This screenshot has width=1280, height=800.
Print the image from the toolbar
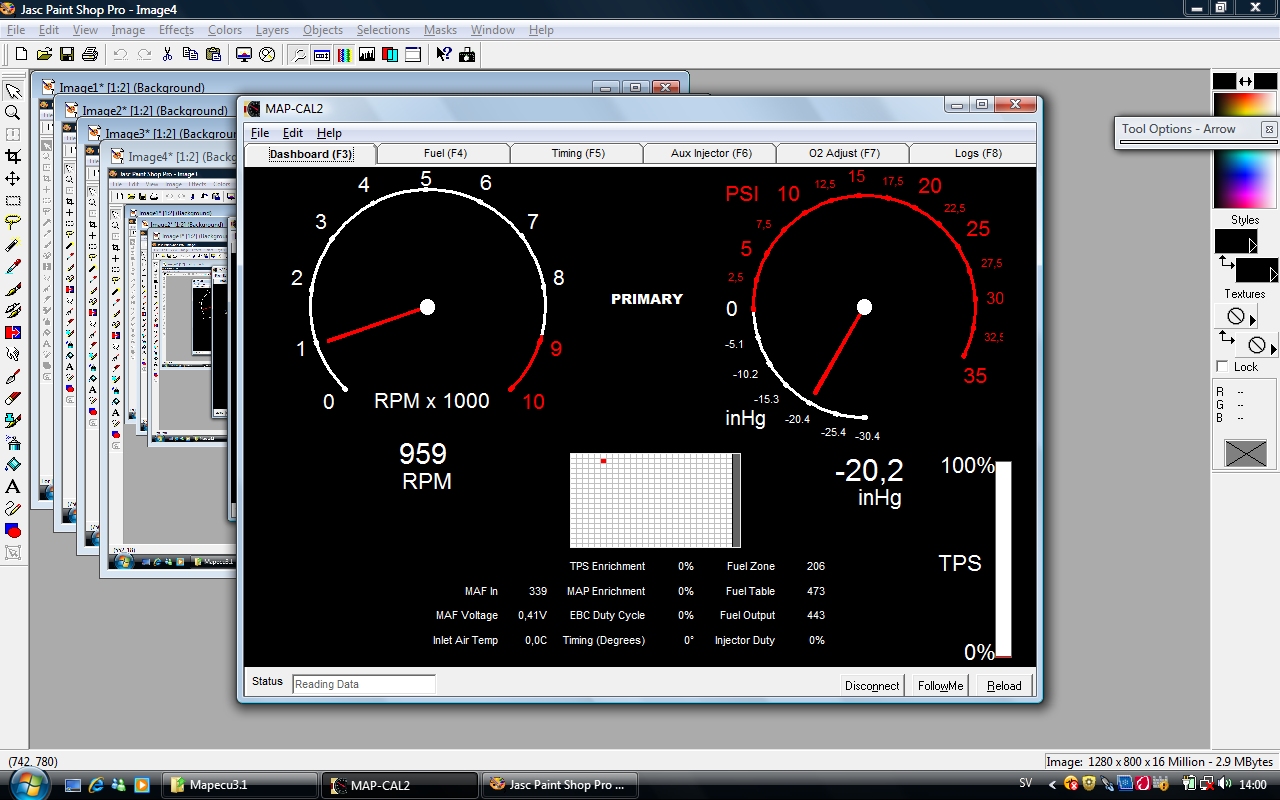(90, 54)
